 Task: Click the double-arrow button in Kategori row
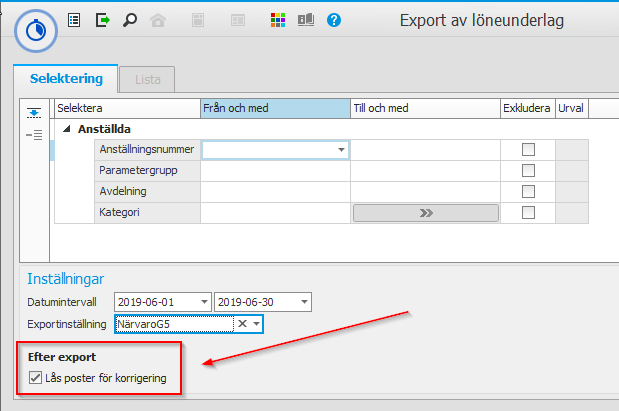point(425,213)
